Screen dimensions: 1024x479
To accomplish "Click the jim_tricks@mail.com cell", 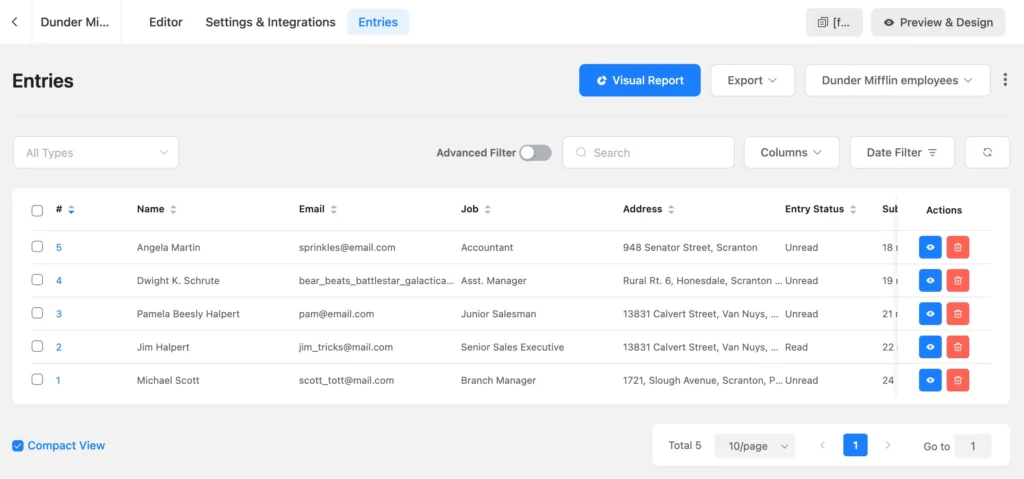I will (346, 347).
